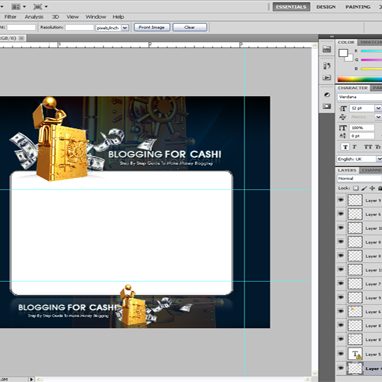Open the font size dropdown in Character panel

(378, 108)
